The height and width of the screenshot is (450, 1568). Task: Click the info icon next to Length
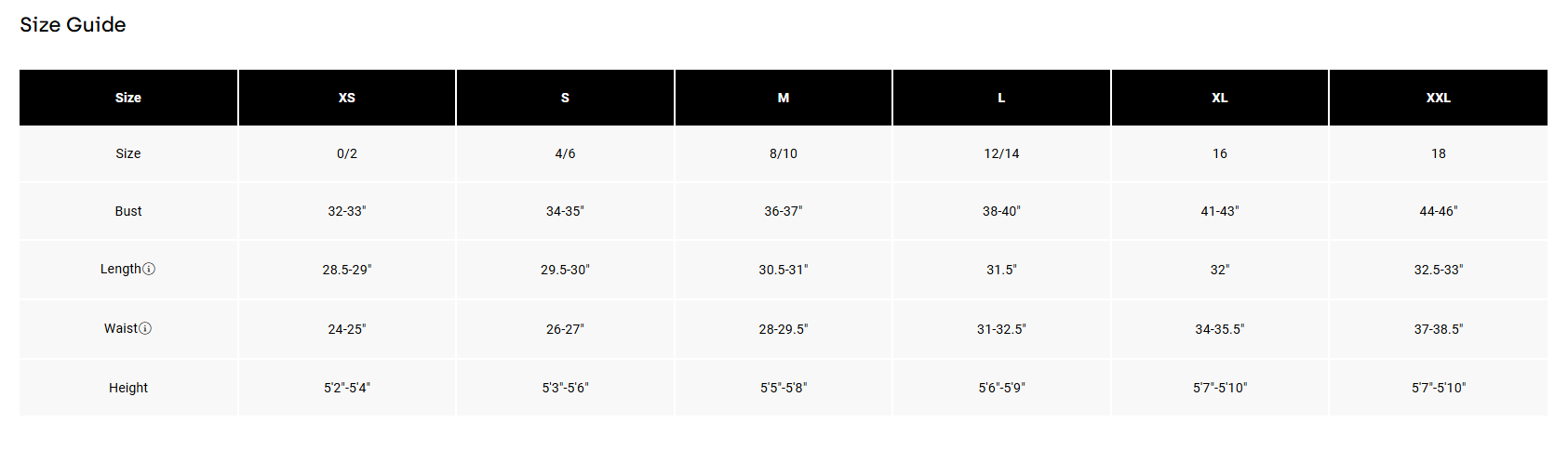pyautogui.click(x=149, y=269)
